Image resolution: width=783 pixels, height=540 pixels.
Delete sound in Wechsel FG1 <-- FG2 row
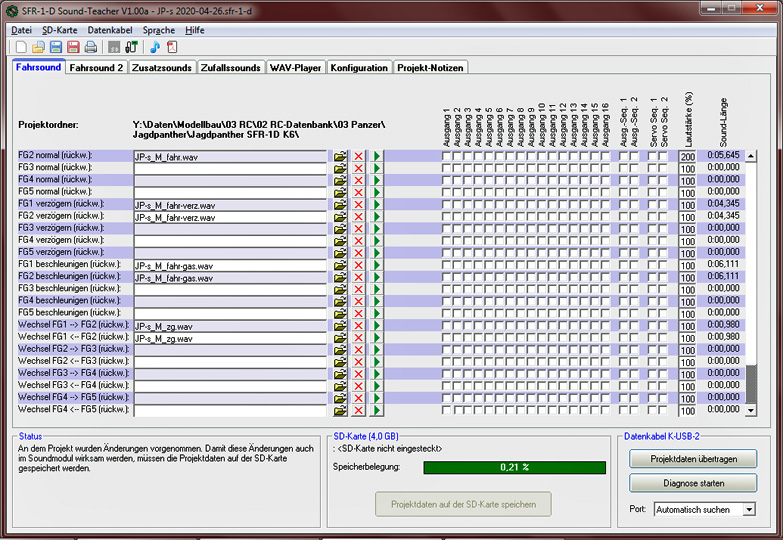click(358, 338)
